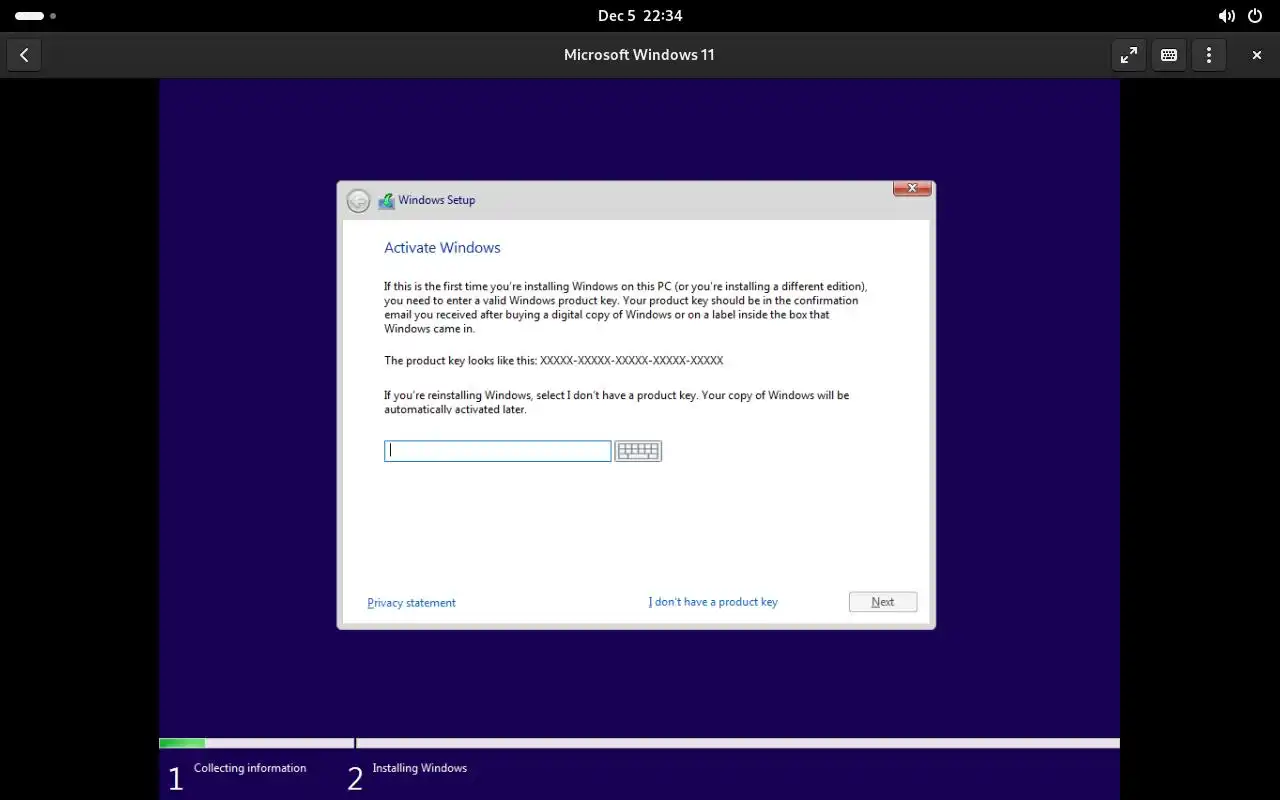Click the Activate Windows heading
This screenshot has height=800, width=1280.
[442, 248]
